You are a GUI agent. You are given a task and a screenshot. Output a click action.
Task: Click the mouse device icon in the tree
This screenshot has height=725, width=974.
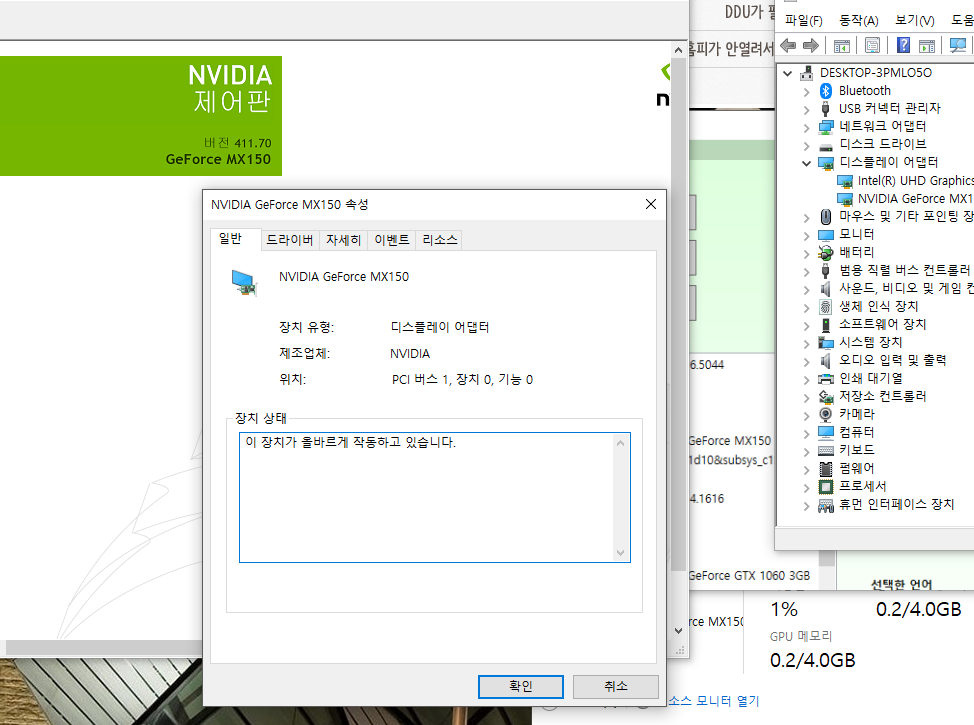826,217
